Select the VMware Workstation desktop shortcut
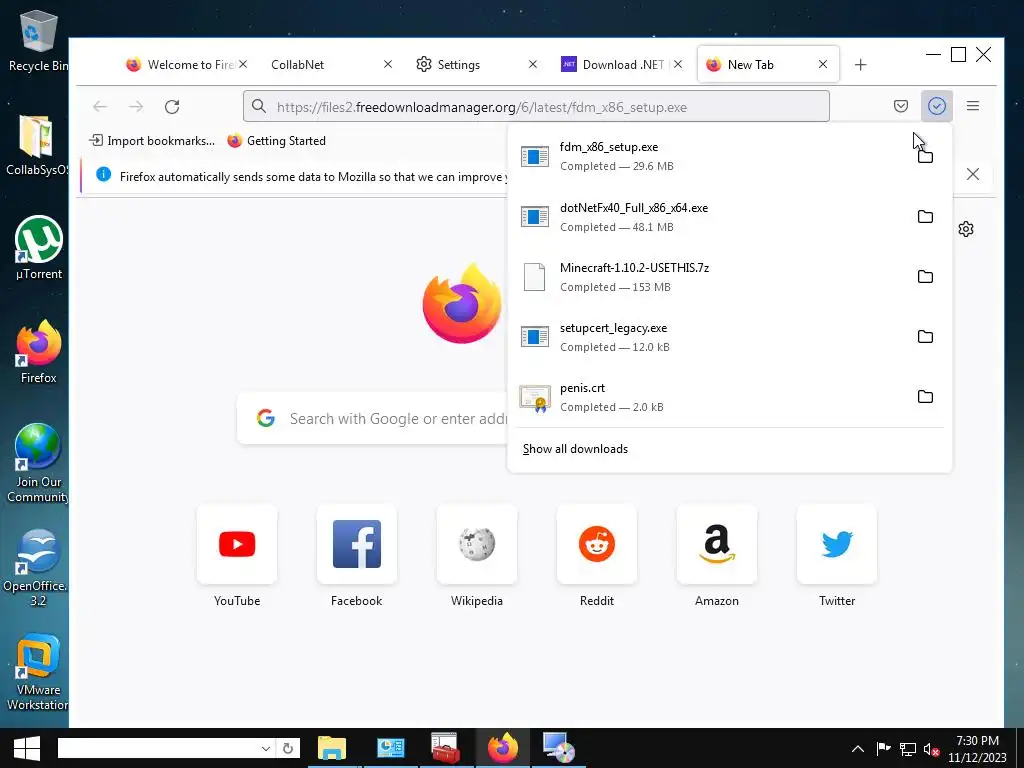Screen dimensions: 1024x768 pos(37,672)
